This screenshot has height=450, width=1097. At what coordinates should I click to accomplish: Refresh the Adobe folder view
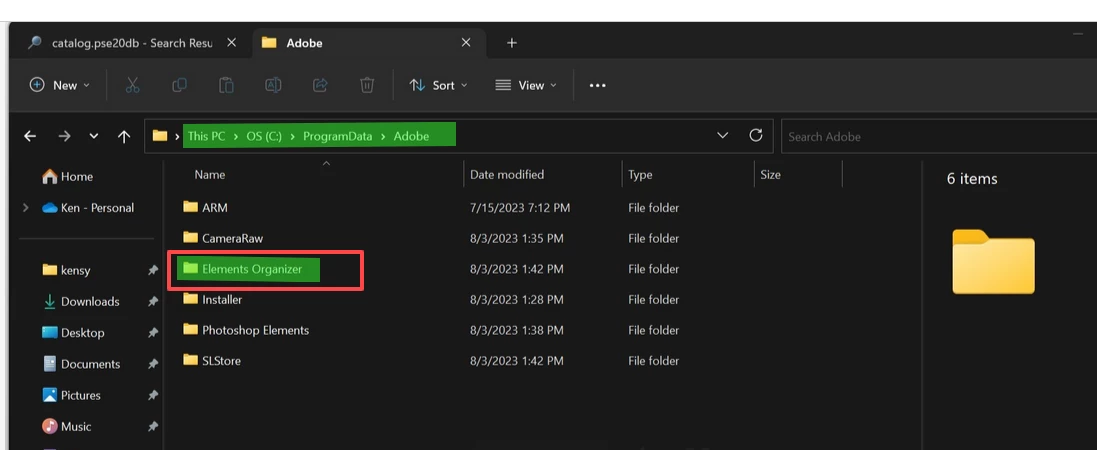[756, 136]
